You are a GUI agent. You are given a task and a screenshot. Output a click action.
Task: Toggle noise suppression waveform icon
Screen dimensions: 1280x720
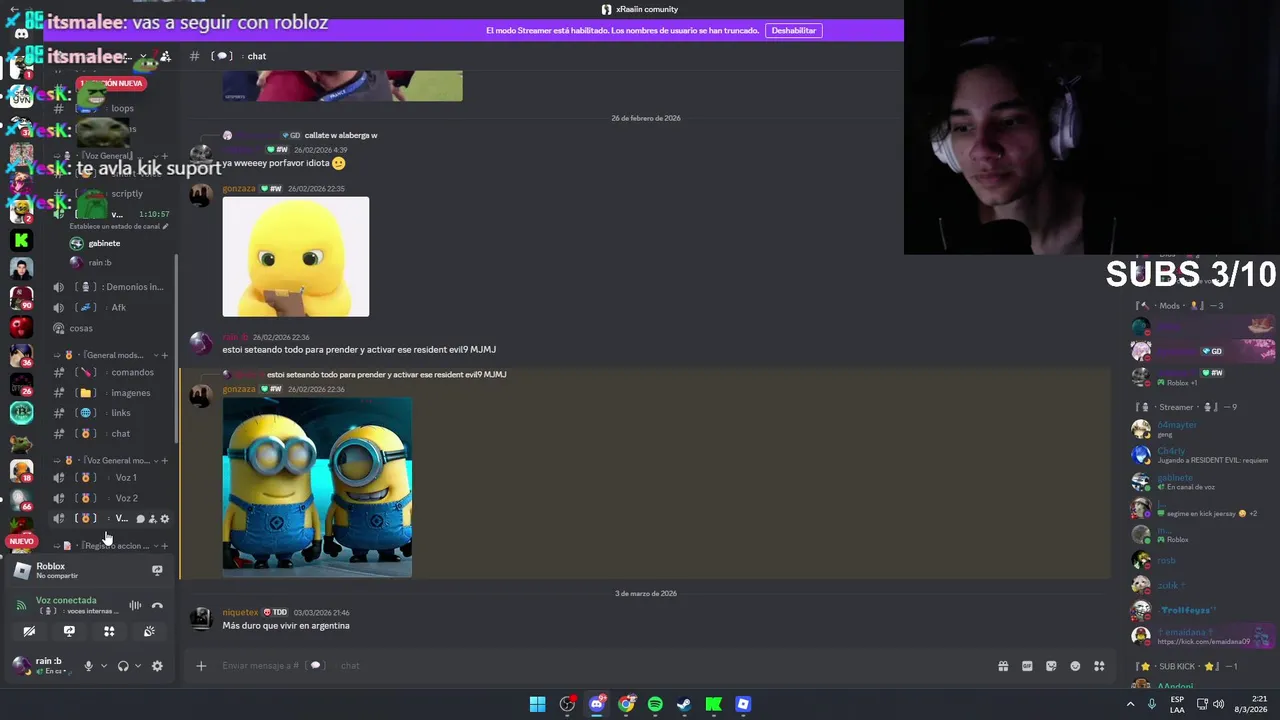[135, 605]
